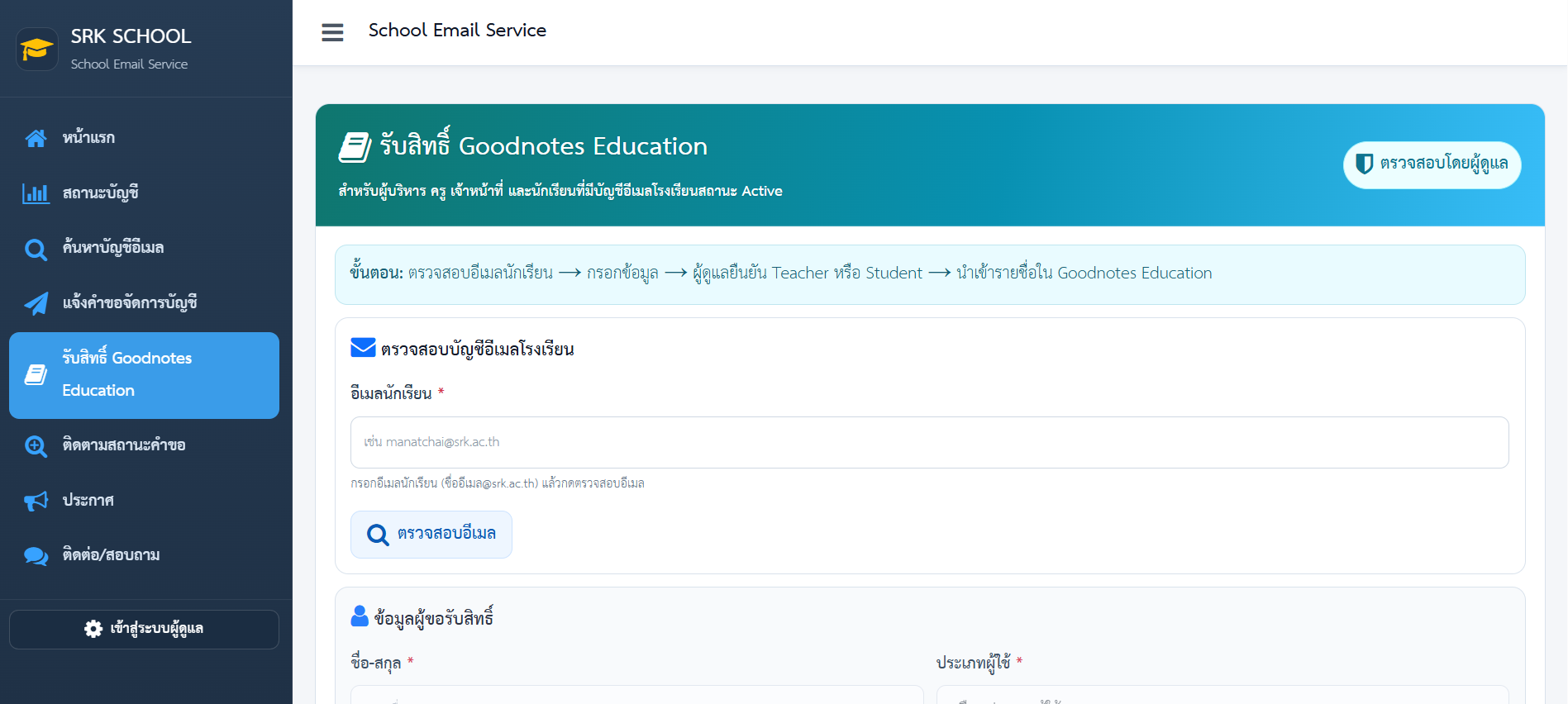Open ติดต่อ/สอบถาม contact page
The width and height of the screenshot is (1568, 704).
144,555
